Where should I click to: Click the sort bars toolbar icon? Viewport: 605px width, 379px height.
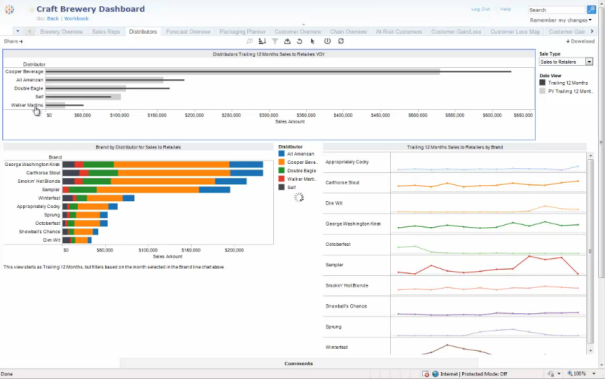[262, 41]
